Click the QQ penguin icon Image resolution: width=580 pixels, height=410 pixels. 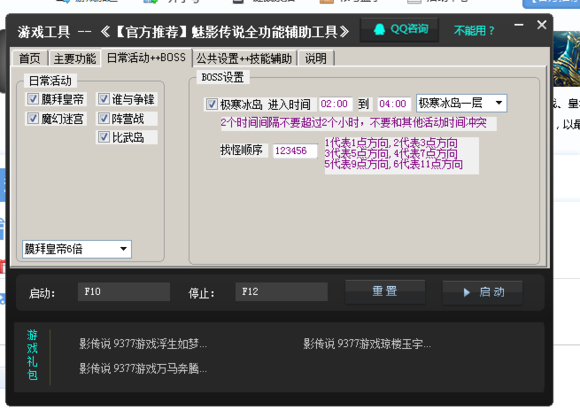(x=379, y=29)
